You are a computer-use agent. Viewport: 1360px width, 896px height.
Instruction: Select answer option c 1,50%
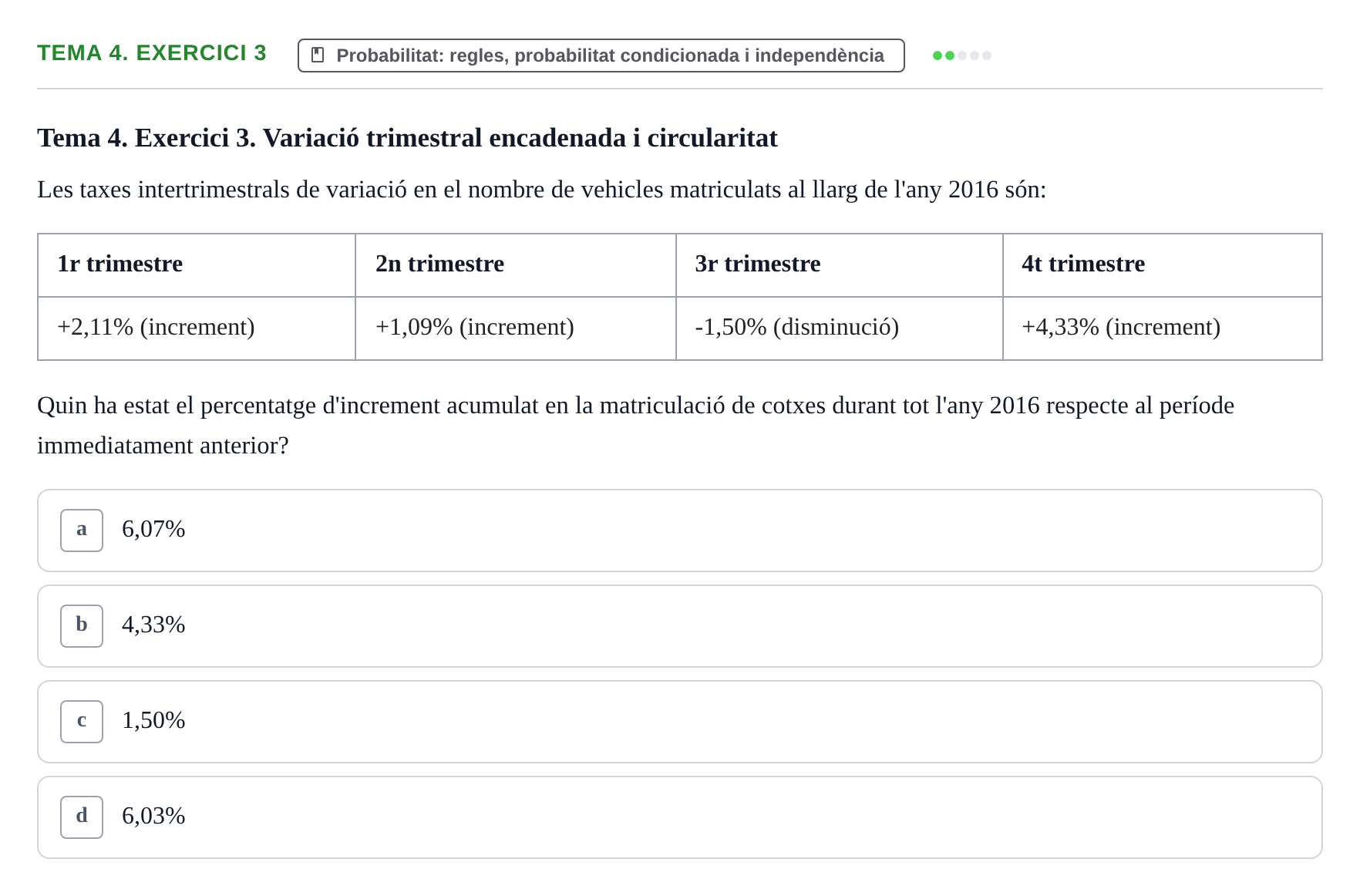pyautogui.click(x=680, y=722)
